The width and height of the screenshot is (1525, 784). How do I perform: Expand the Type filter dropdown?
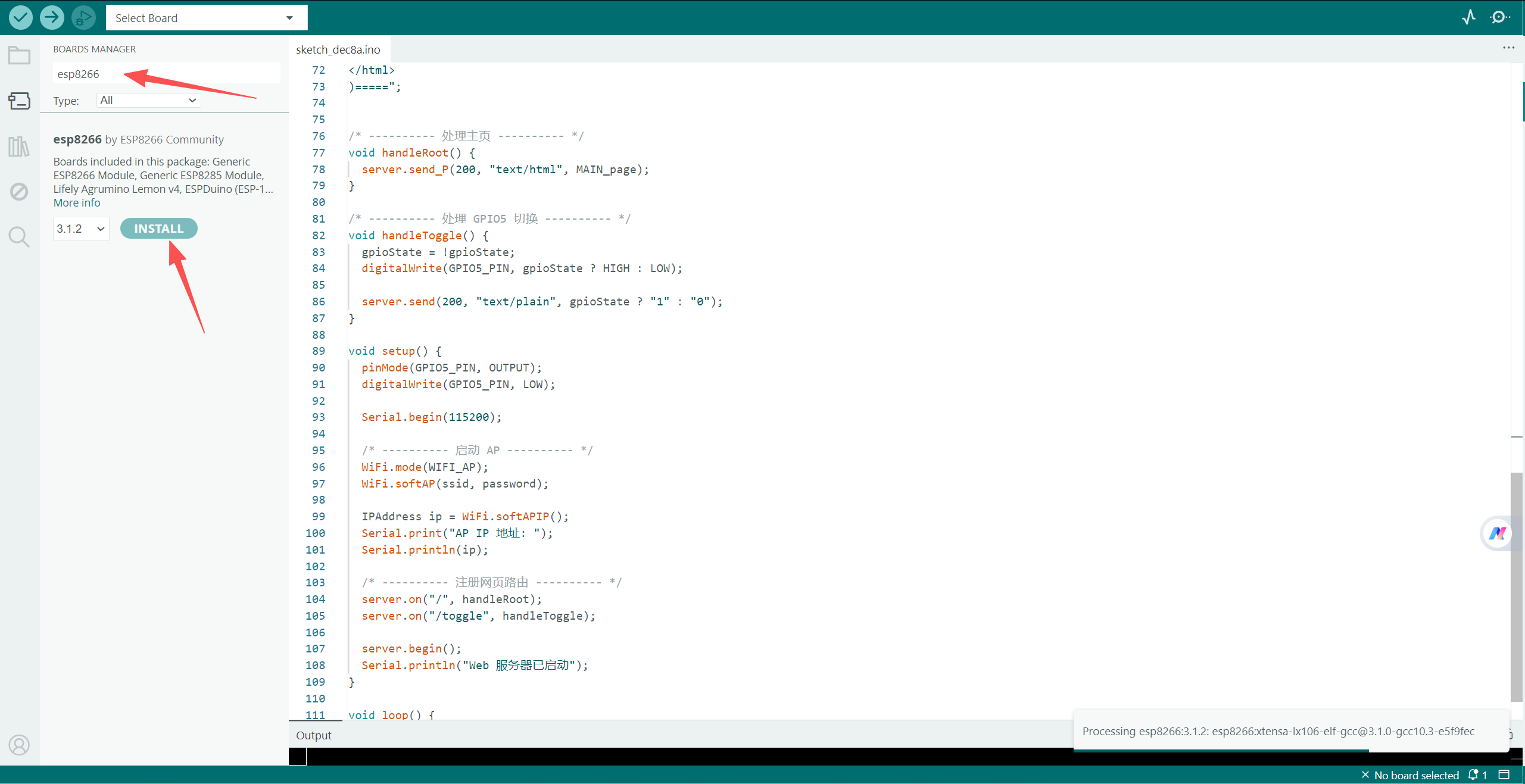click(x=148, y=101)
